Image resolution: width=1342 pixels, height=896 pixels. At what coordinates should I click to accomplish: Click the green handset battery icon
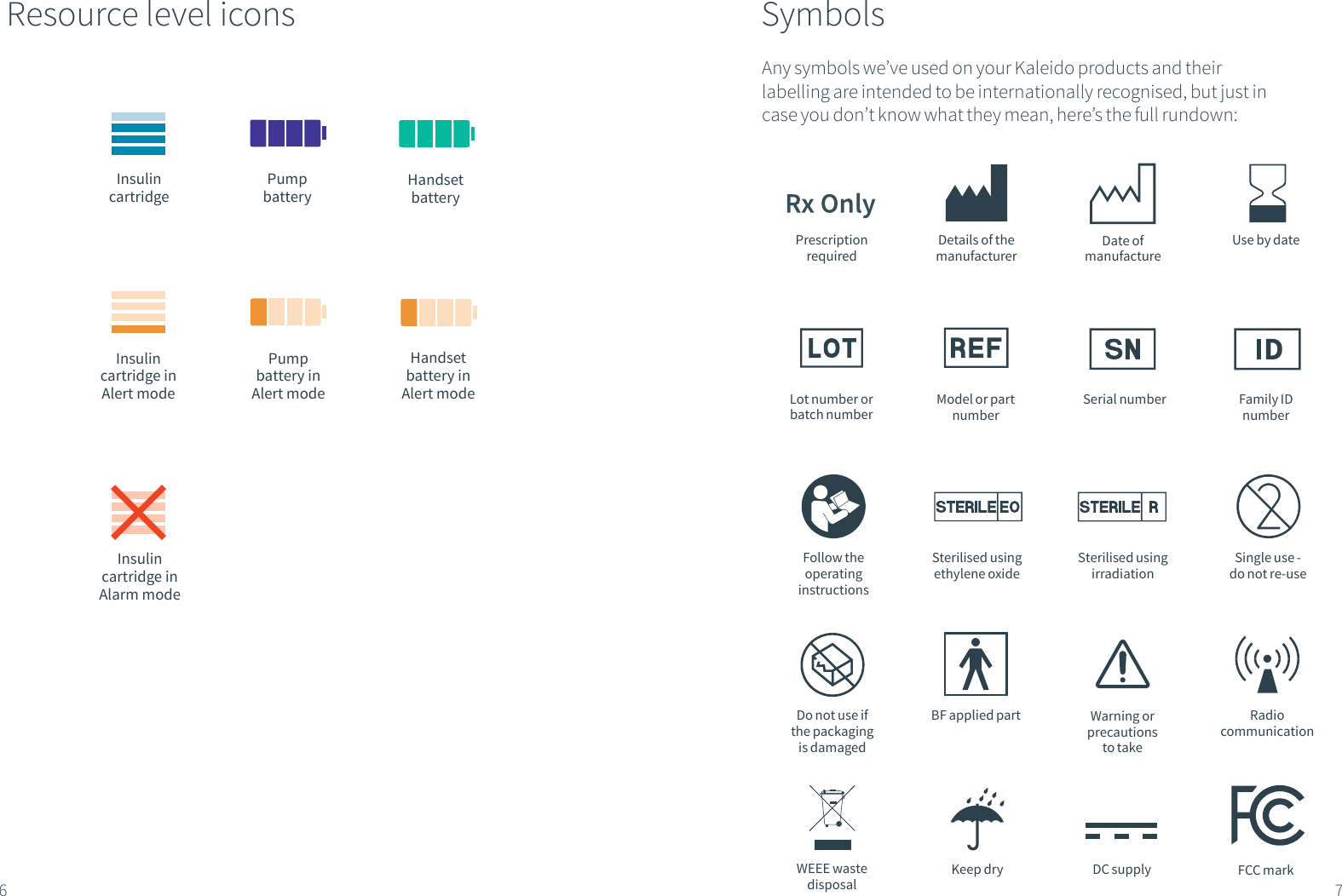(x=436, y=134)
